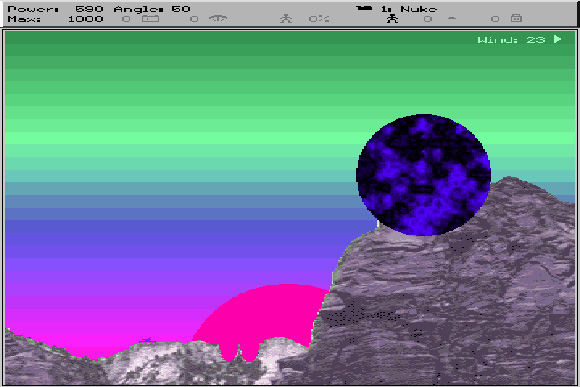The image size is (580, 387).
Task: Click the blue tank on the ground
Action: 147,340
